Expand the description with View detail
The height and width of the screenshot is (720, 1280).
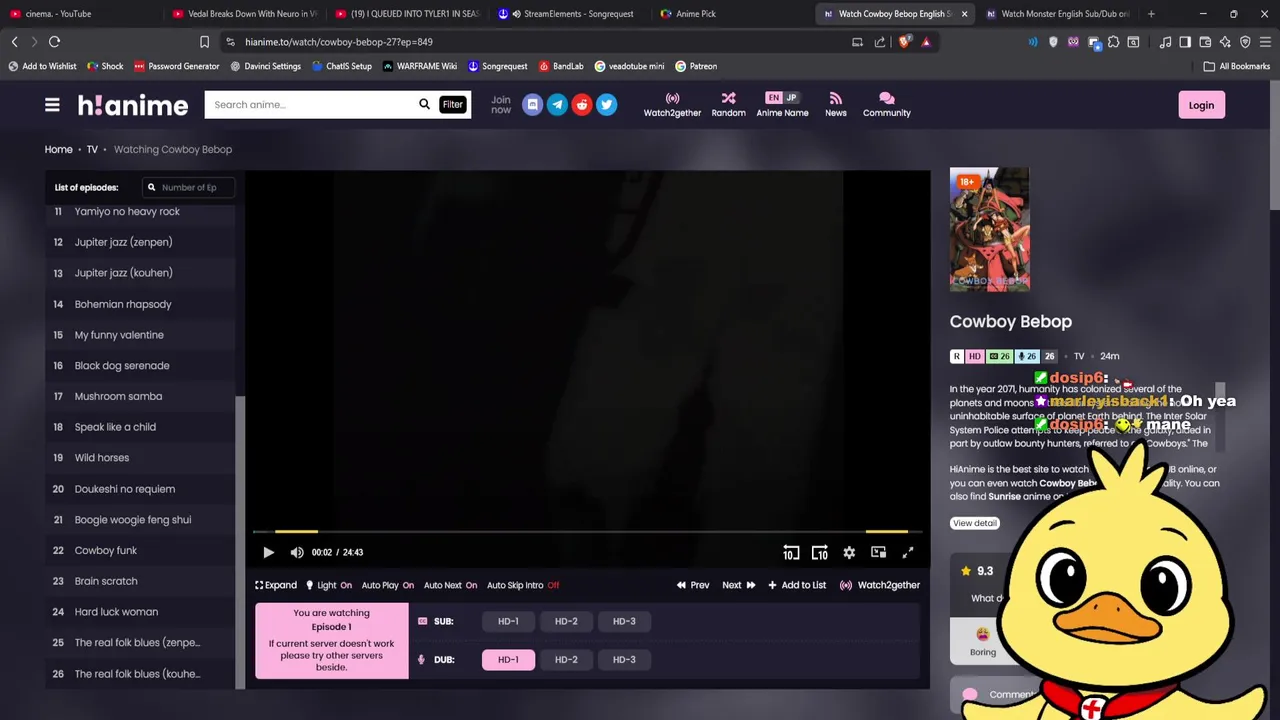pyautogui.click(x=975, y=523)
